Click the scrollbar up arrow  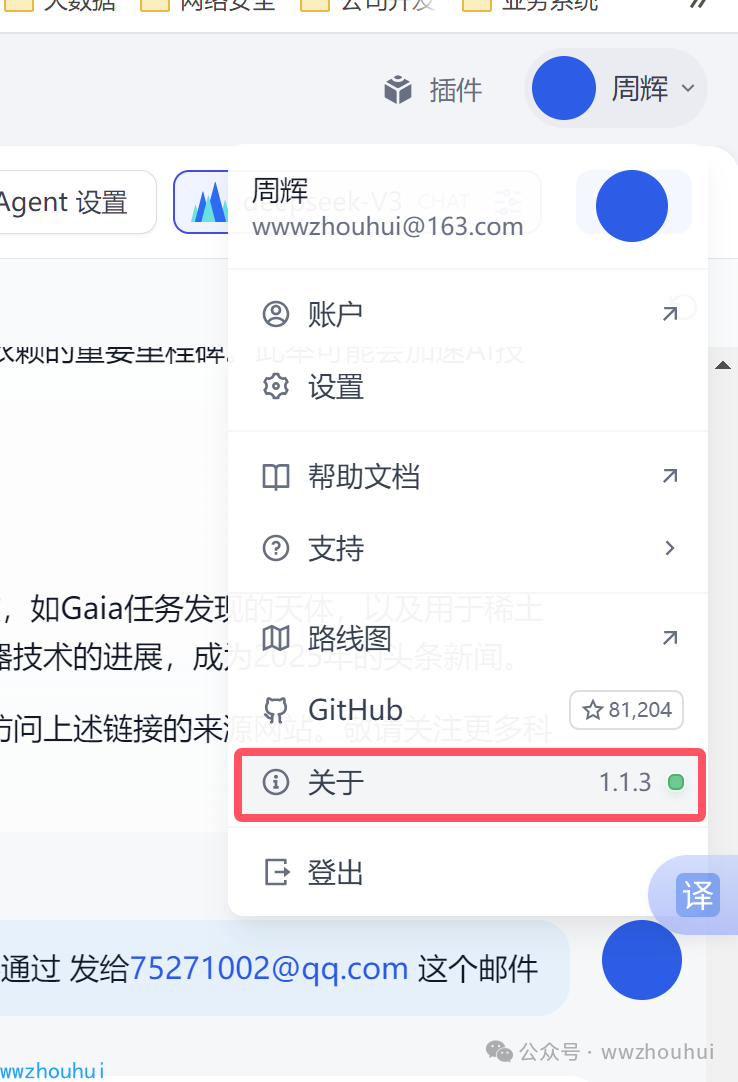[x=723, y=366]
